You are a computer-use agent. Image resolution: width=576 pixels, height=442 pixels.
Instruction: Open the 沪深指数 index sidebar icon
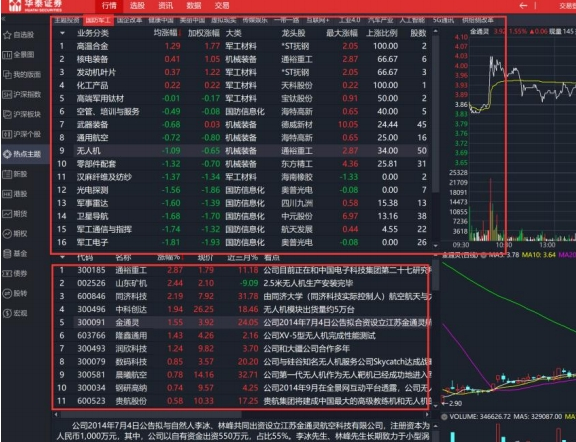[7, 94]
